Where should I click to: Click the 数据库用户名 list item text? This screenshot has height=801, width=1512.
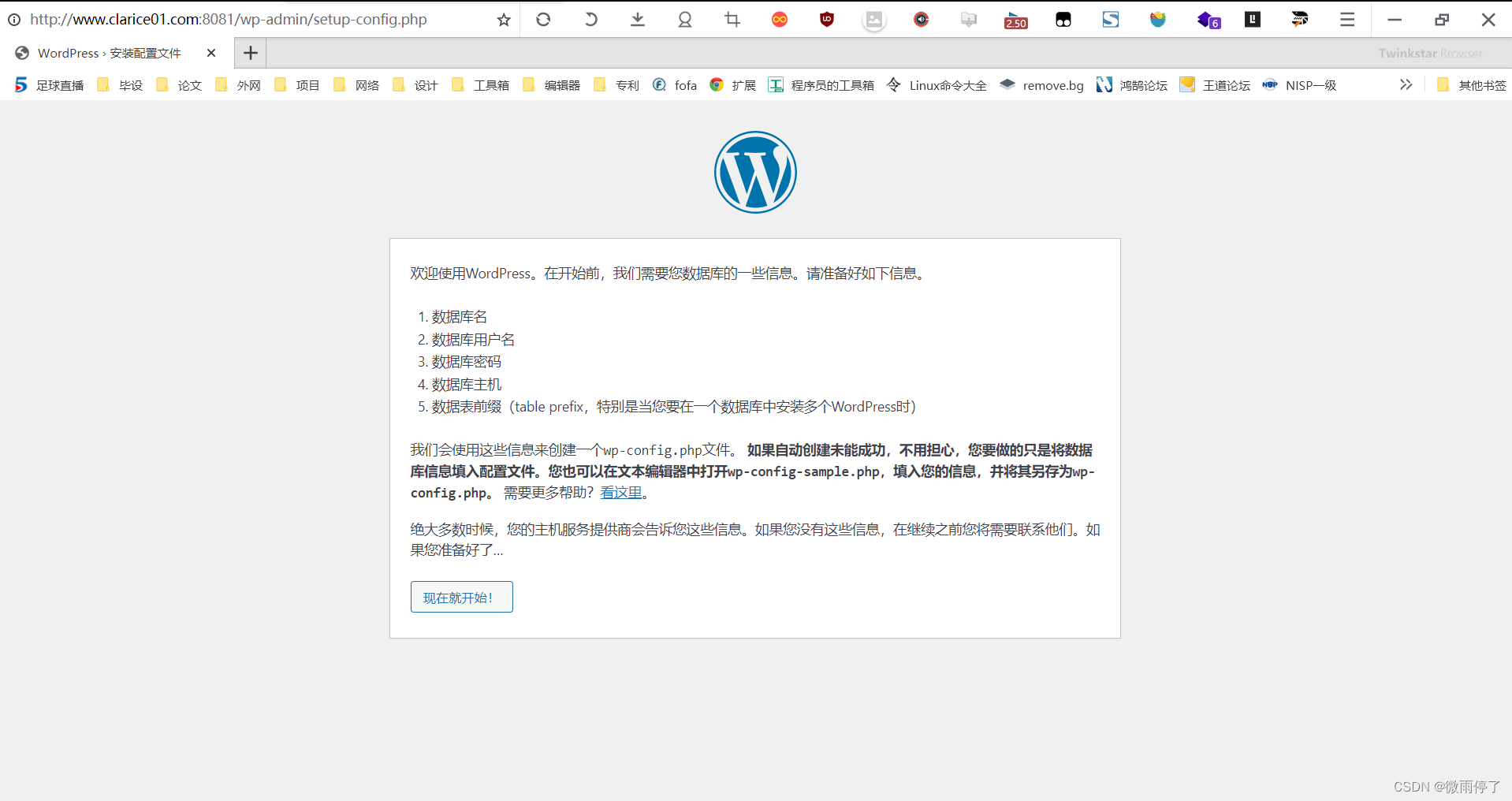(473, 340)
